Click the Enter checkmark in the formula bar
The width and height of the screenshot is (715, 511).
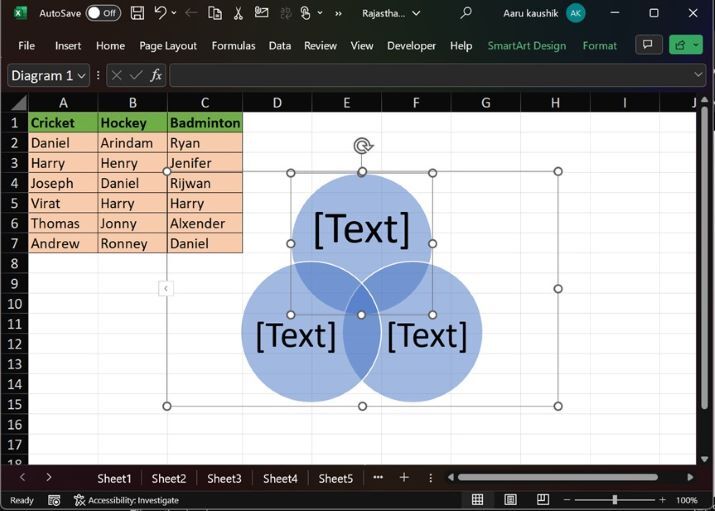(135, 75)
